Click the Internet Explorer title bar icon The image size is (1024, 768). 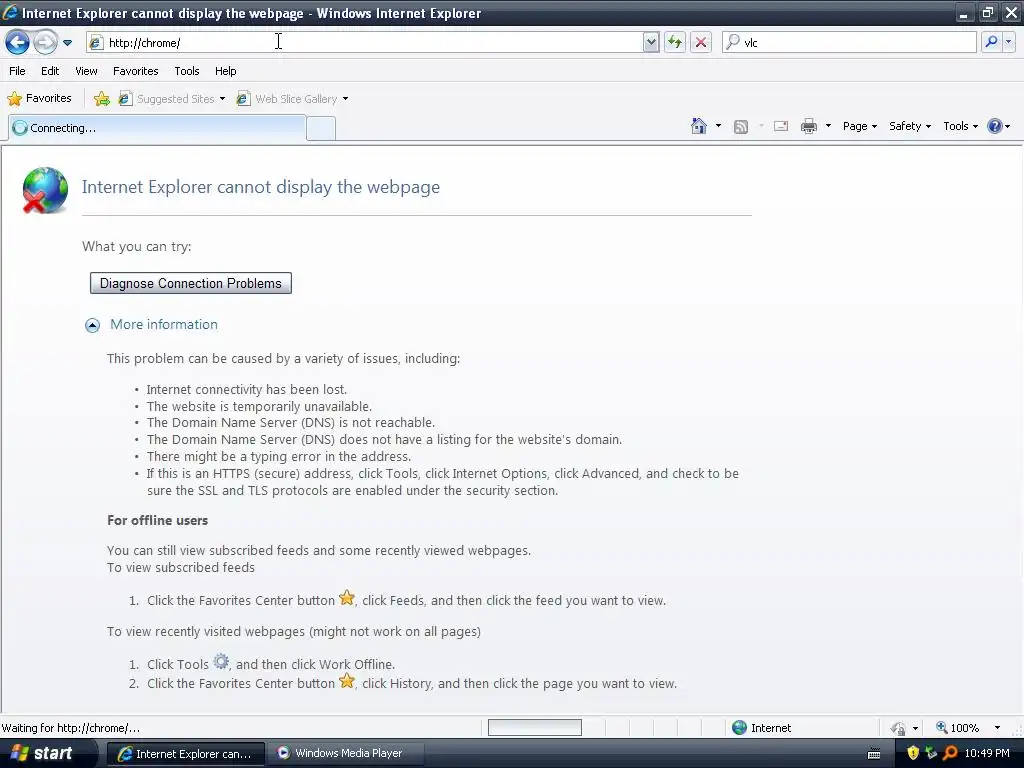click(x=10, y=12)
